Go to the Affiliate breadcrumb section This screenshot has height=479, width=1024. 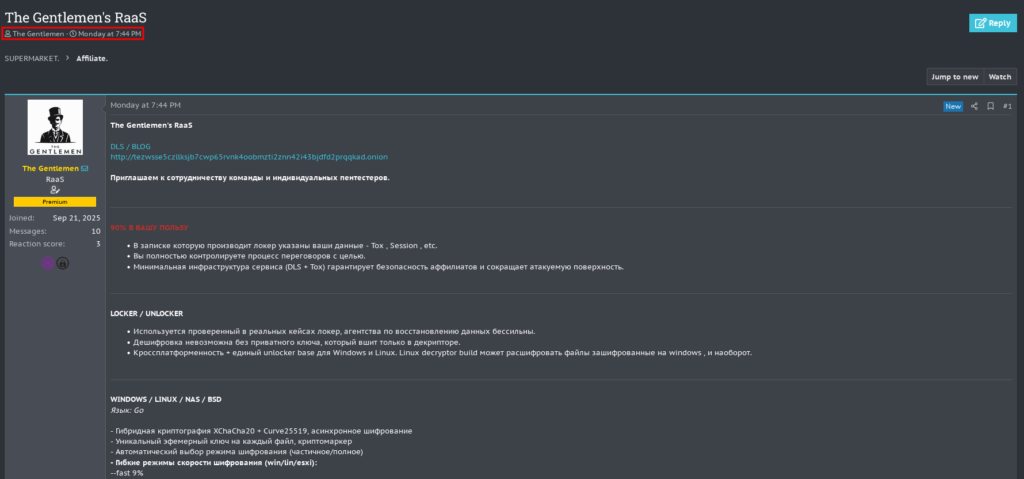[92, 58]
